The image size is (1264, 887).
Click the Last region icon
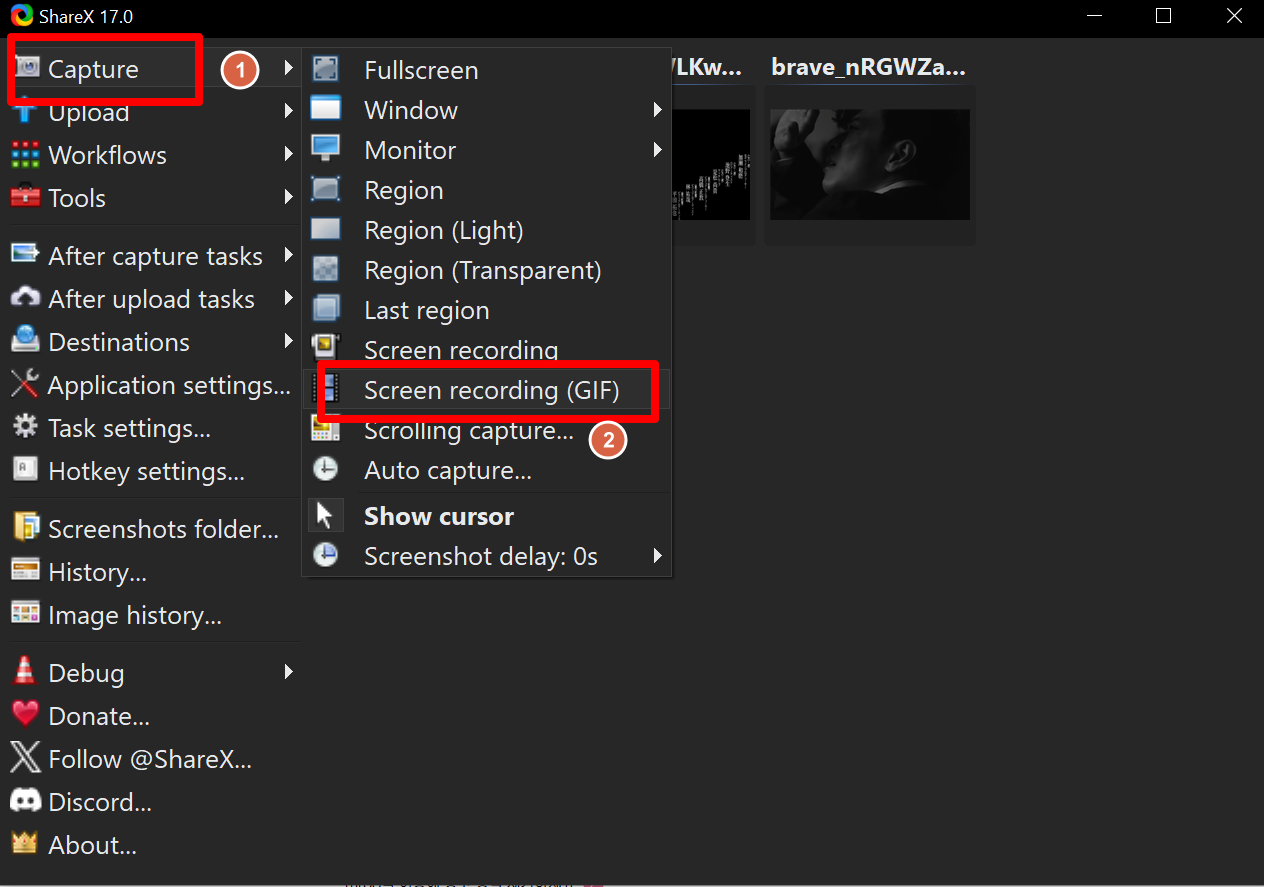[x=326, y=308]
